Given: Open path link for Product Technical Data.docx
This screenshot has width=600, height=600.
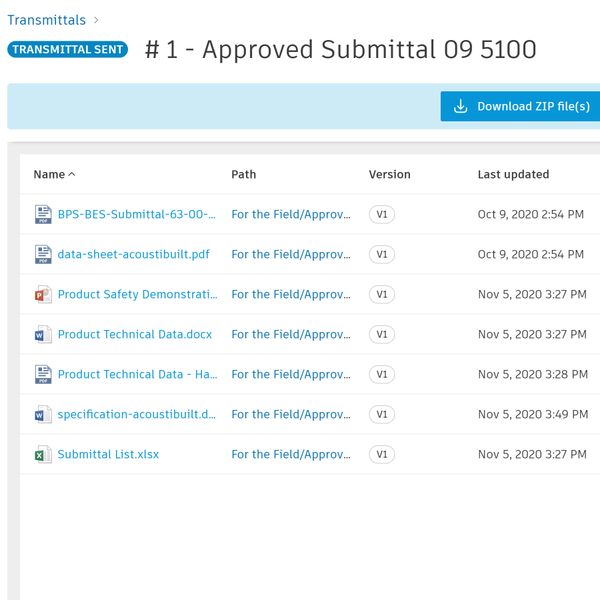Looking at the screenshot, I should [x=289, y=334].
